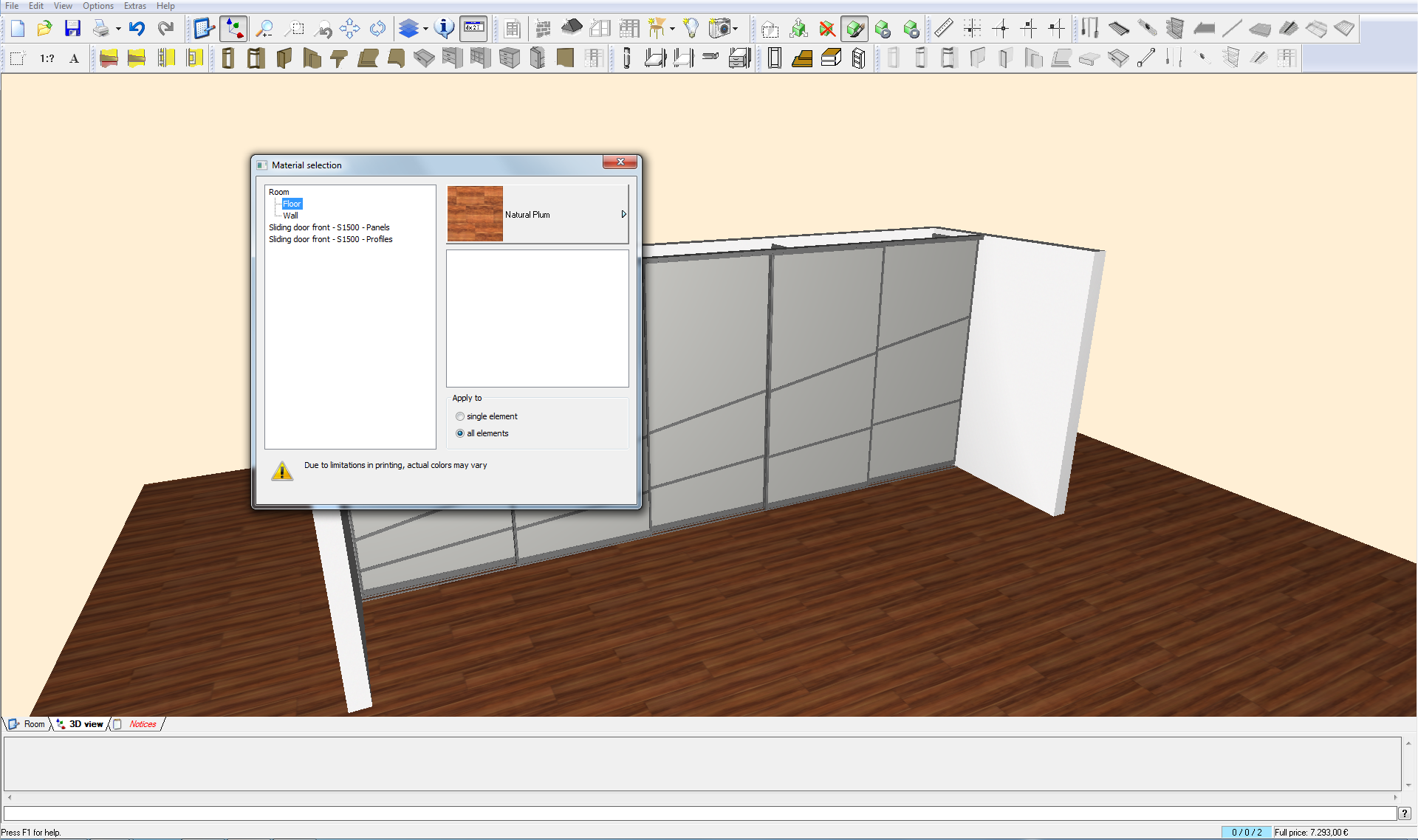Select the single element radio button

460,416
